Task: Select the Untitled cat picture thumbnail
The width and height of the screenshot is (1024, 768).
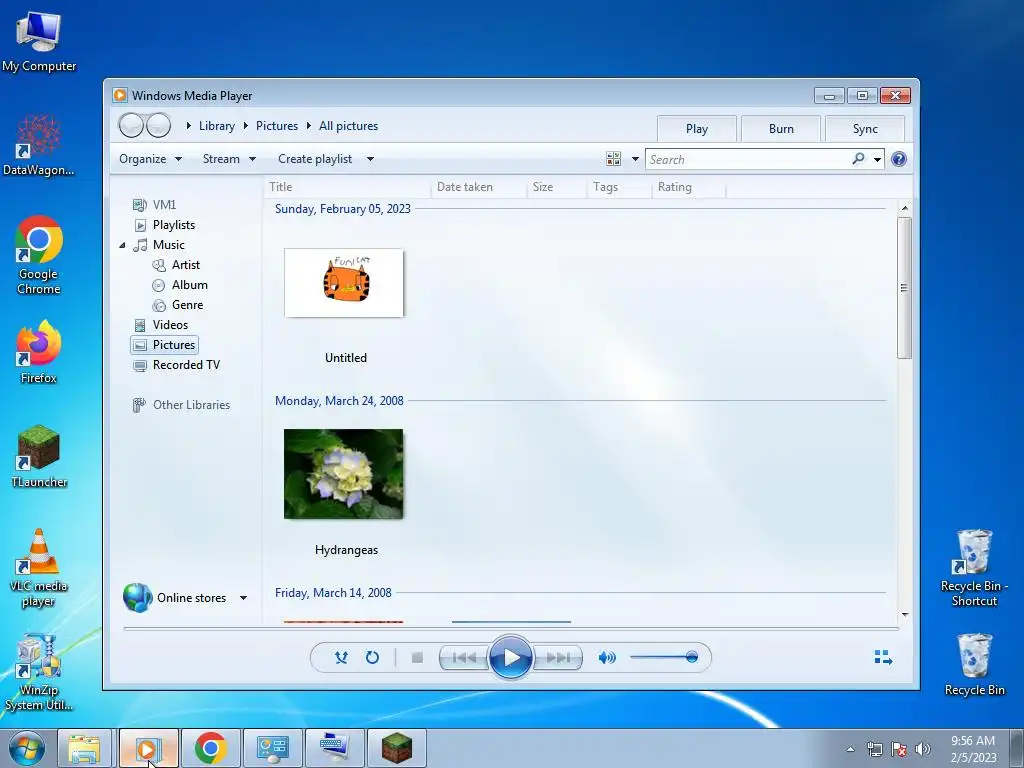Action: coord(344,283)
